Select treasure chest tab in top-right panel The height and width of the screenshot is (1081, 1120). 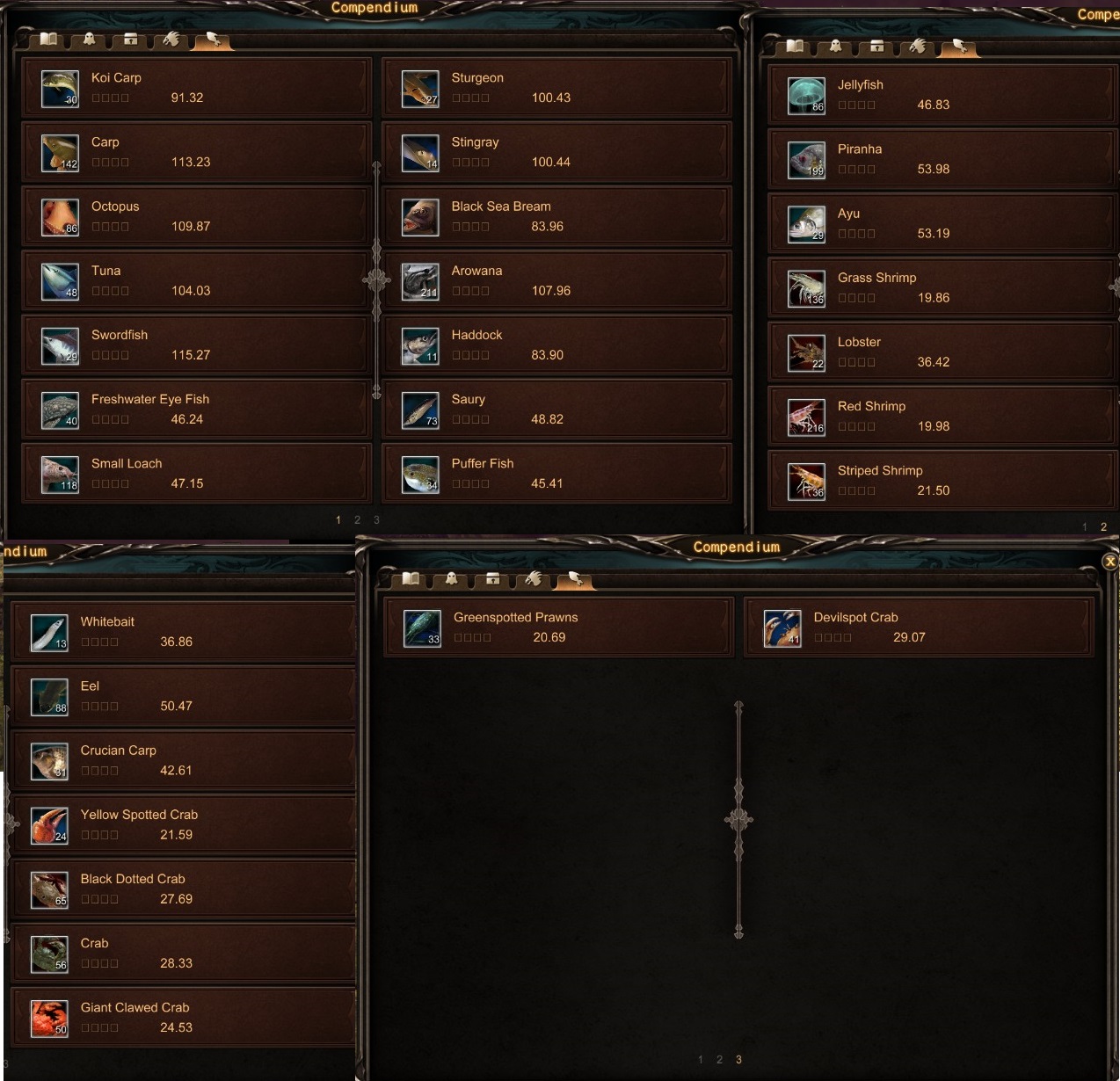click(876, 46)
